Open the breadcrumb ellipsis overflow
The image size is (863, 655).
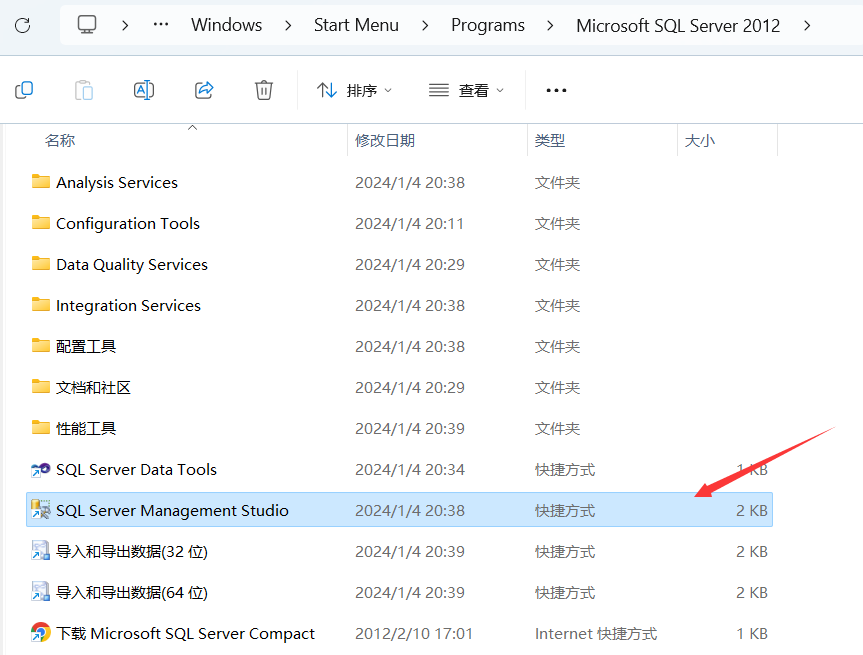point(161,25)
